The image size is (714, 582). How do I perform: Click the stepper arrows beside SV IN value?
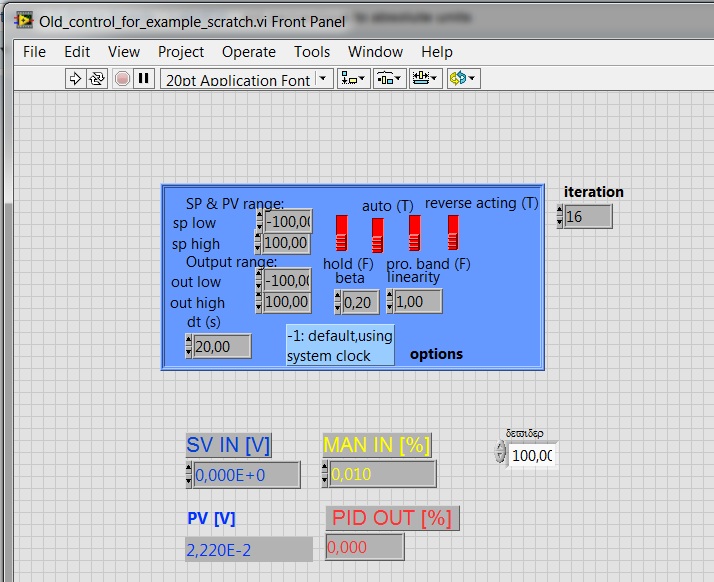pos(189,475)
